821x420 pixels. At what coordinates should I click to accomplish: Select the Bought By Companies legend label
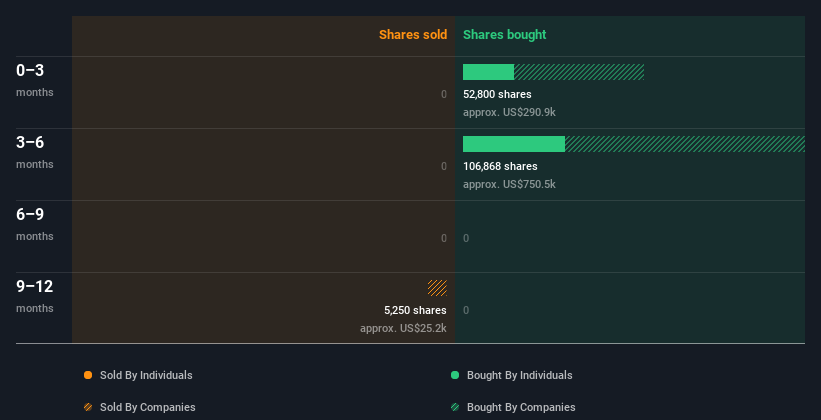521,407
